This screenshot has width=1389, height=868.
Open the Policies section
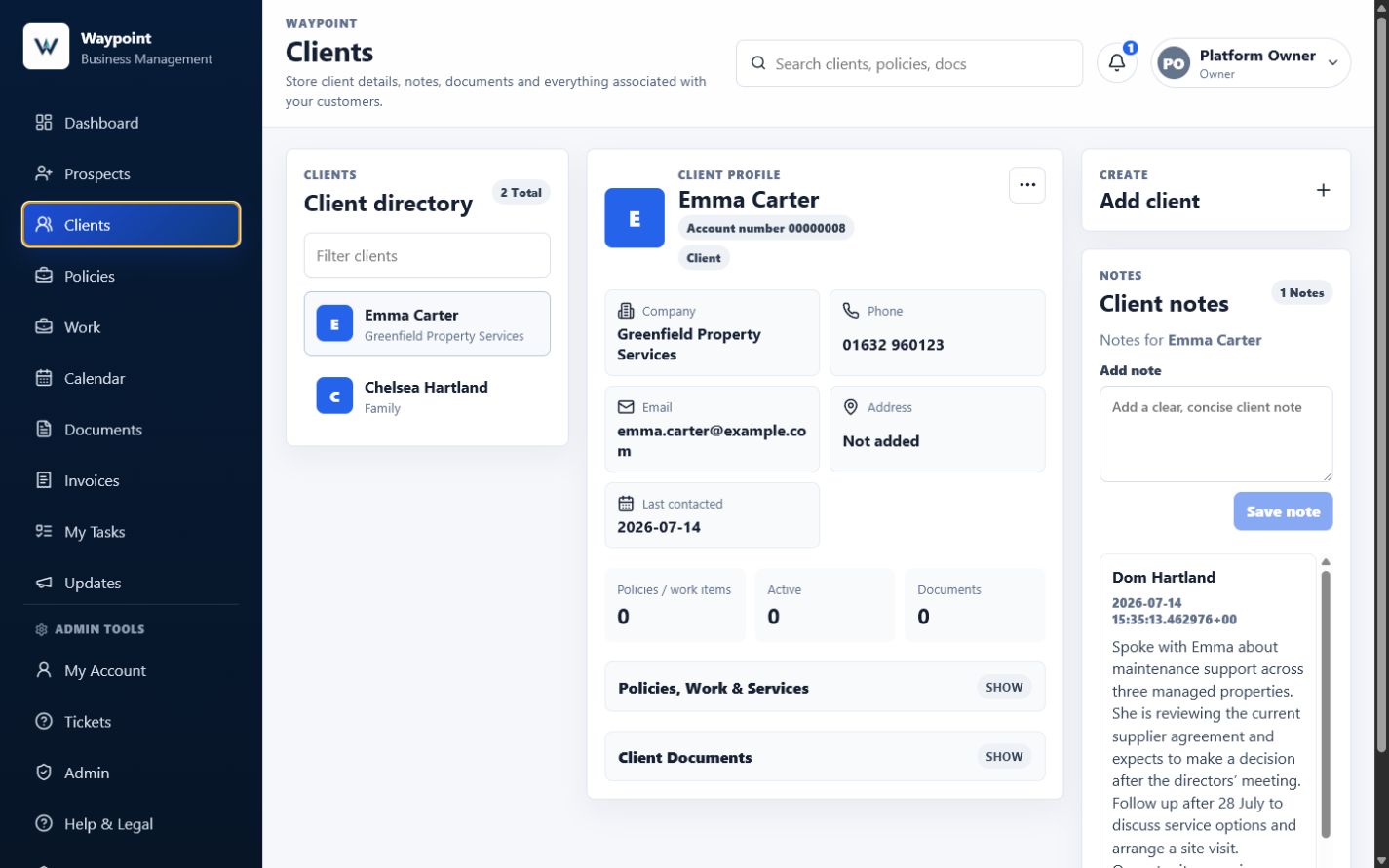(x=131, y=276)
